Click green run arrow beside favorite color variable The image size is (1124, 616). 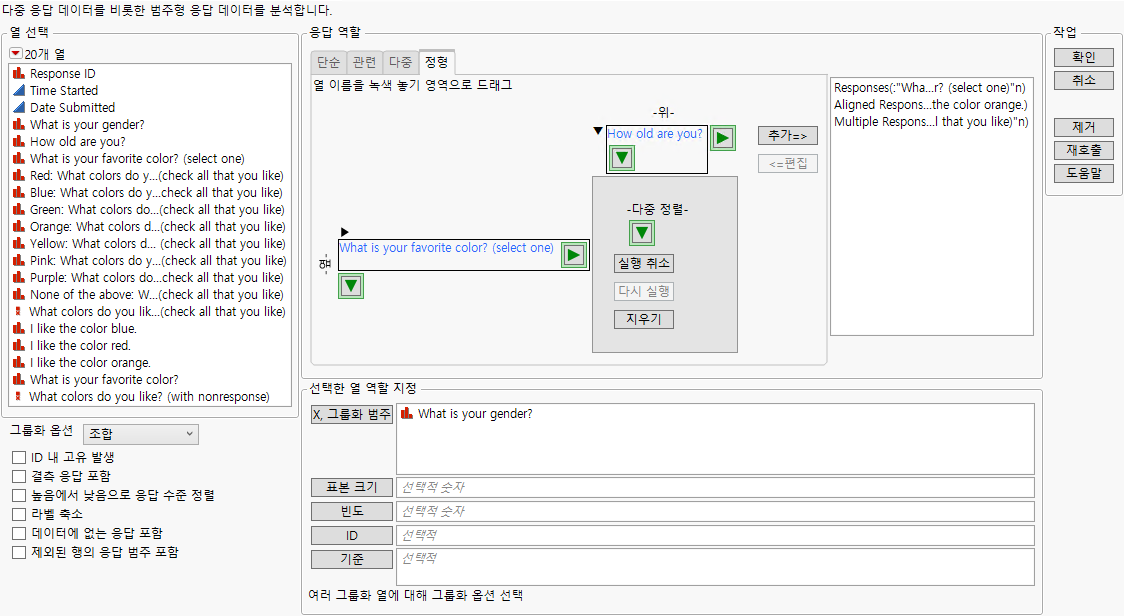(573, 255)
